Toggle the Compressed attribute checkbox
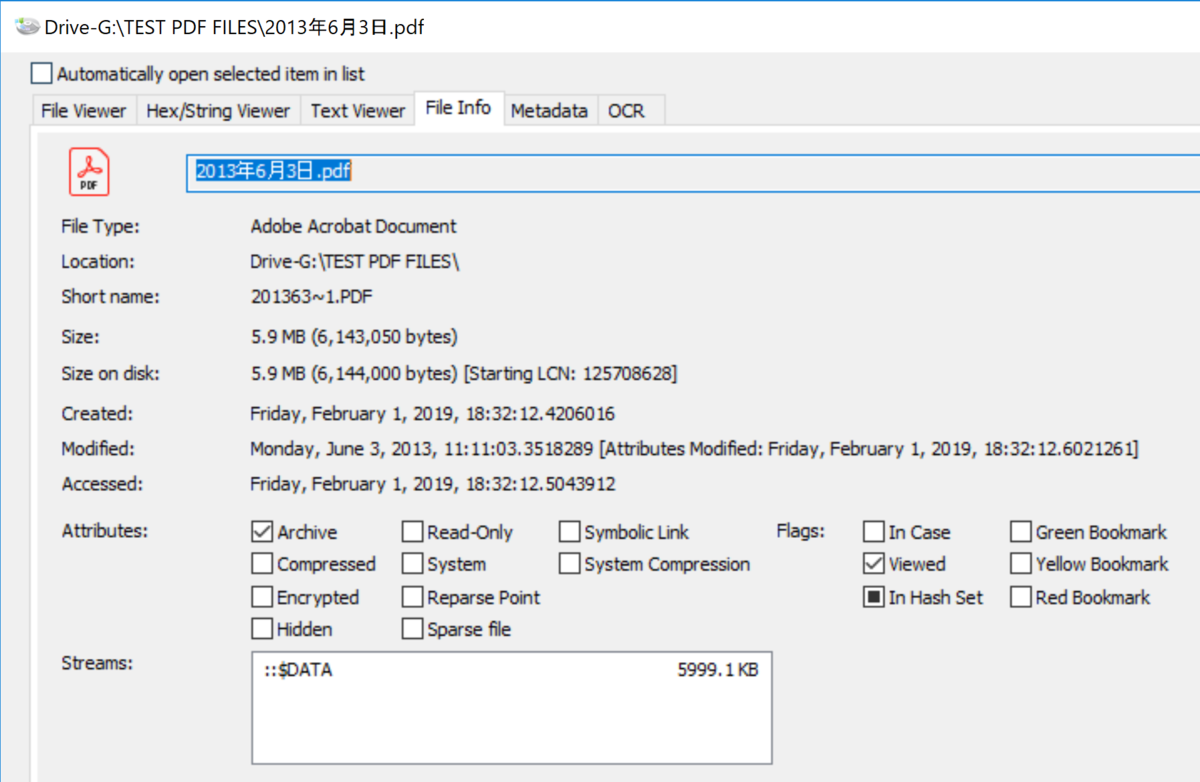Image resolution: width=1200 pixels, height=782 pixels. (262, 564)
